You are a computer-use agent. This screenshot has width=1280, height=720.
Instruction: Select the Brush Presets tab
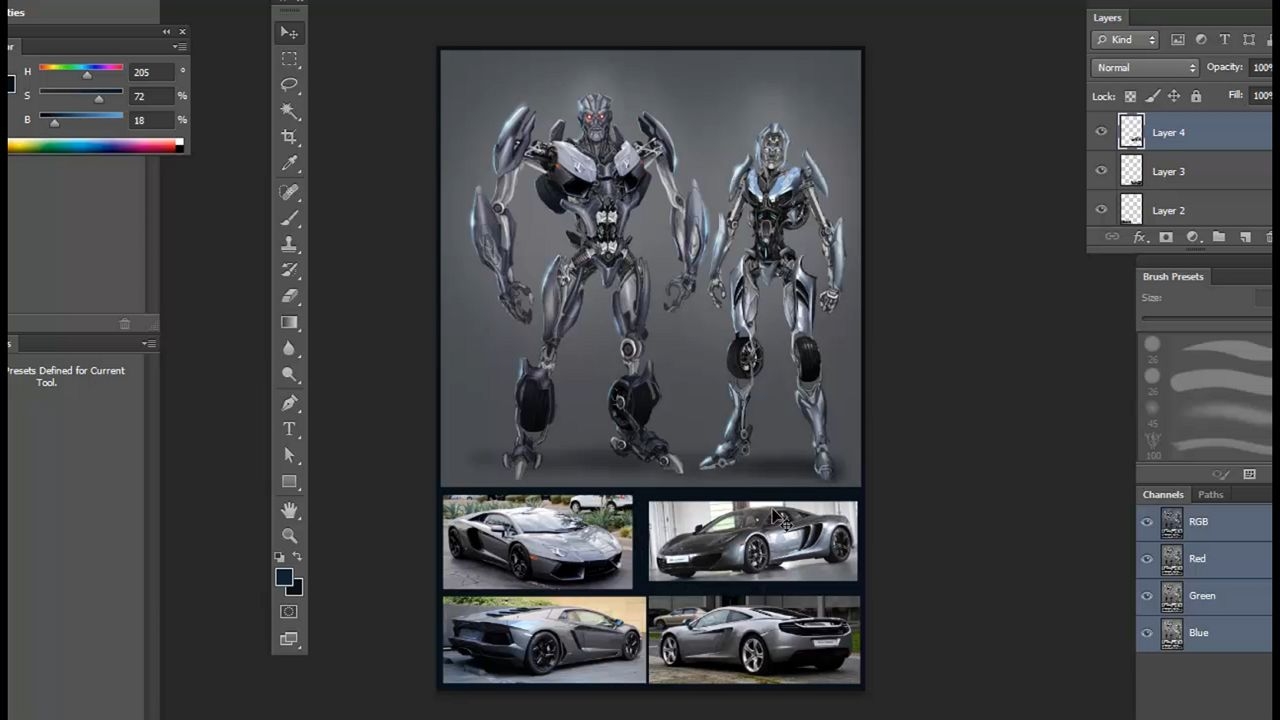(x=1173, y=277)
